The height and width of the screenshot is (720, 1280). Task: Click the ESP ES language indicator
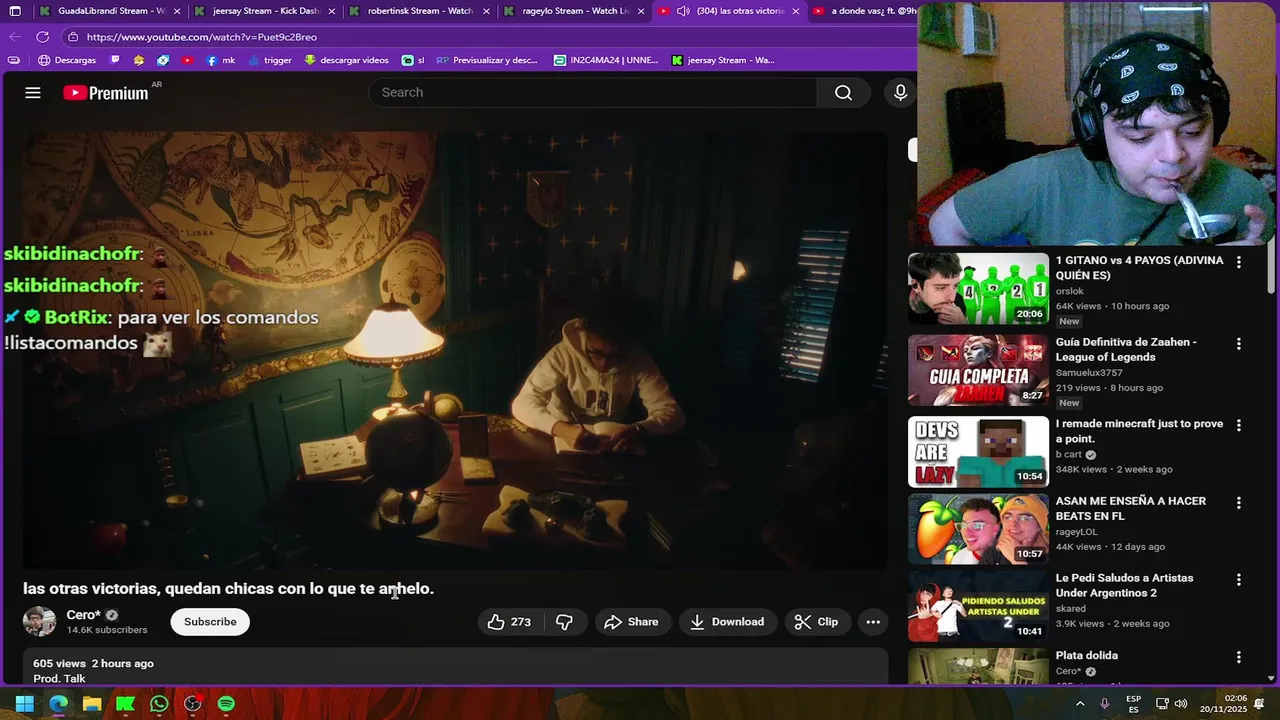point(1134,704)
